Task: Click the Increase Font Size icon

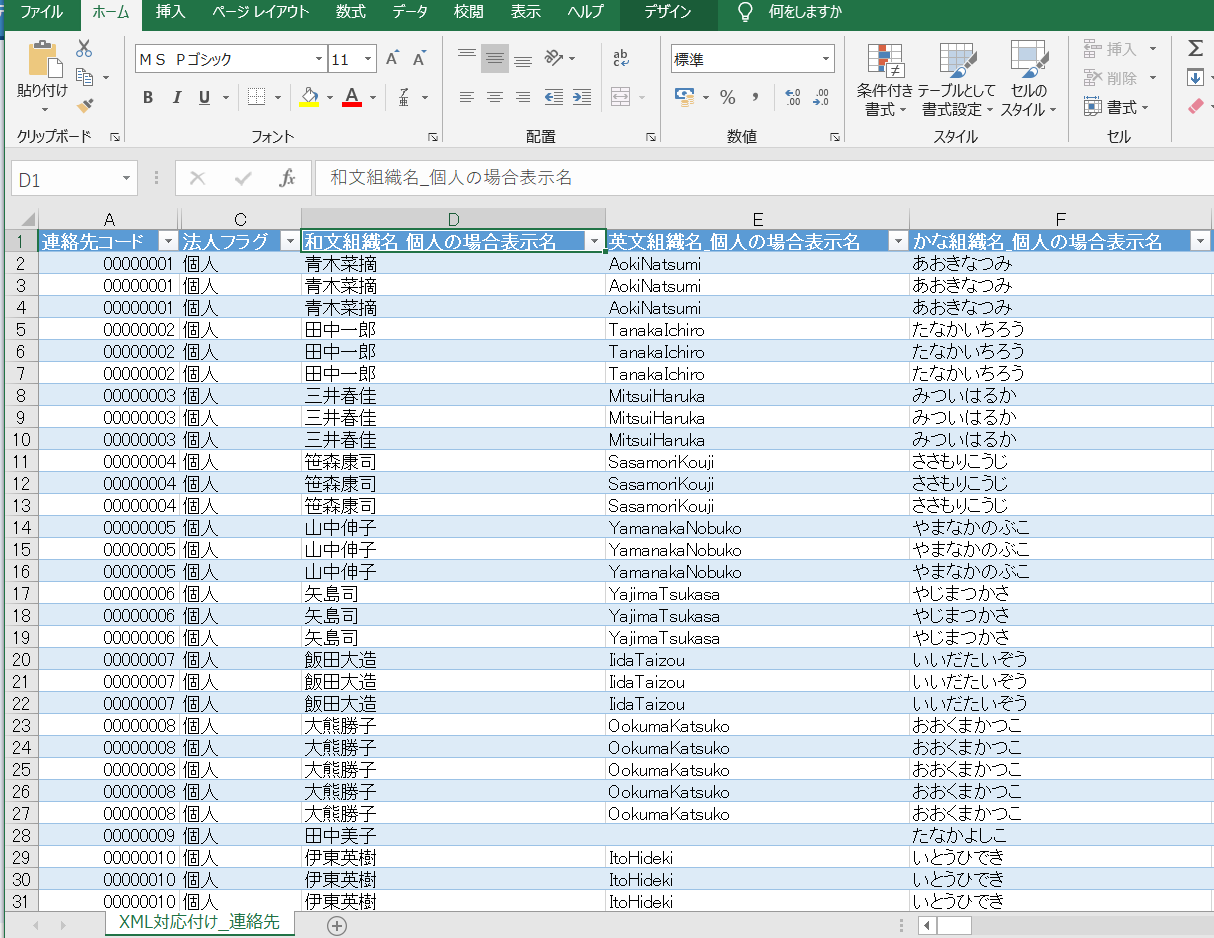Action: click(x=393, y=59)
